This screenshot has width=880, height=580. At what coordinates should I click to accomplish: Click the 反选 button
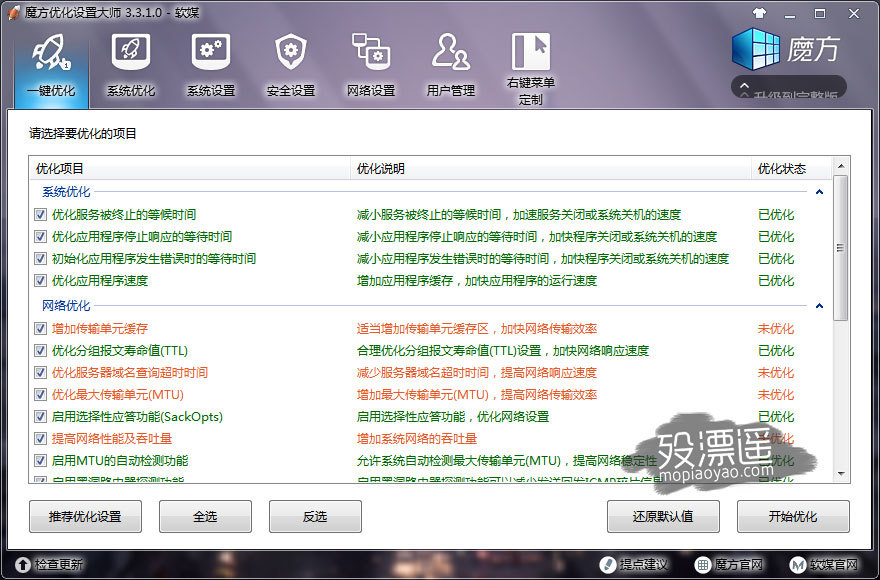click(x=315, y=517)
